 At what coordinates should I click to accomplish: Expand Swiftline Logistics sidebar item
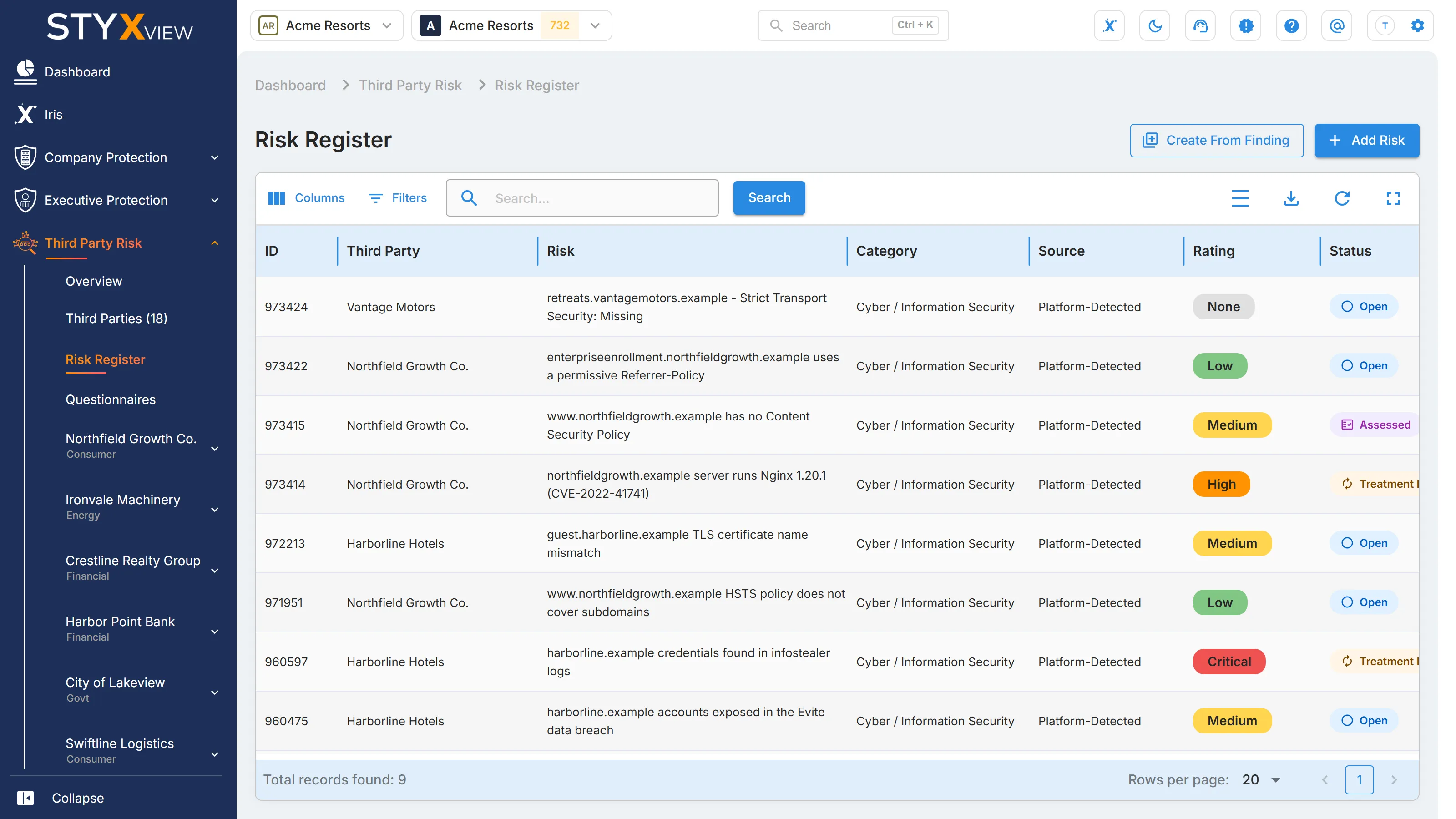pos(215,754)
